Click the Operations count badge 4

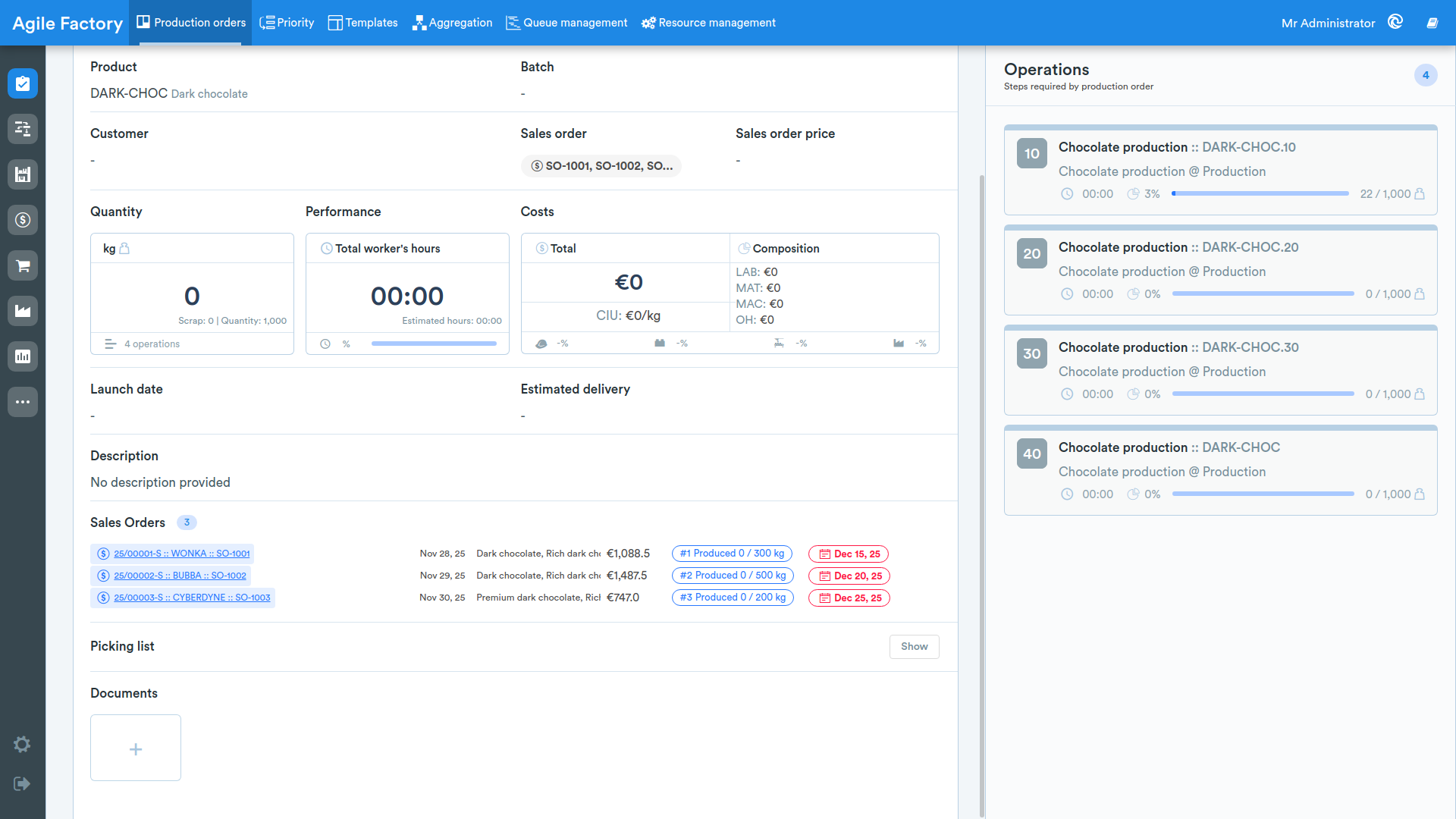click(1426, 75)
